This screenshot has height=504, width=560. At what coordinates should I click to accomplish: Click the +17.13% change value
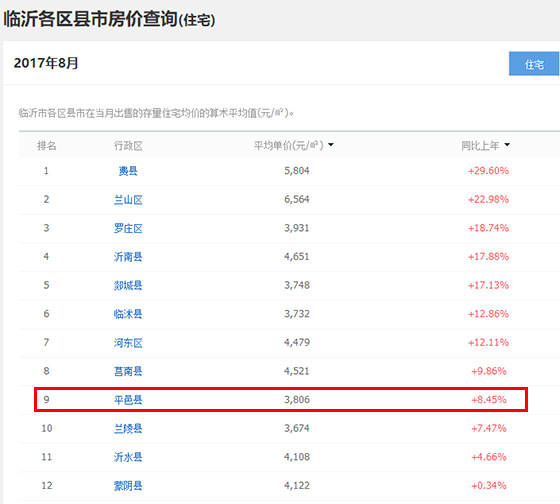point(488,285)
